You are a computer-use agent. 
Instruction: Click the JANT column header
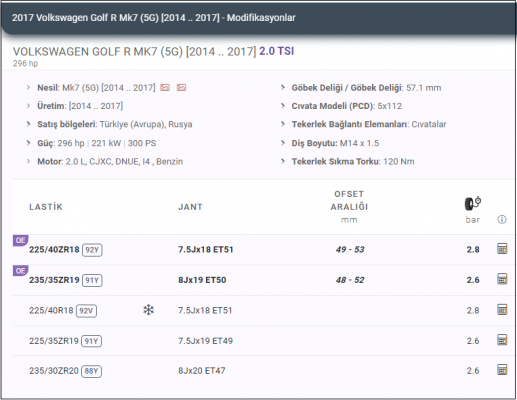pyautogui.click(x=190, y=207)
